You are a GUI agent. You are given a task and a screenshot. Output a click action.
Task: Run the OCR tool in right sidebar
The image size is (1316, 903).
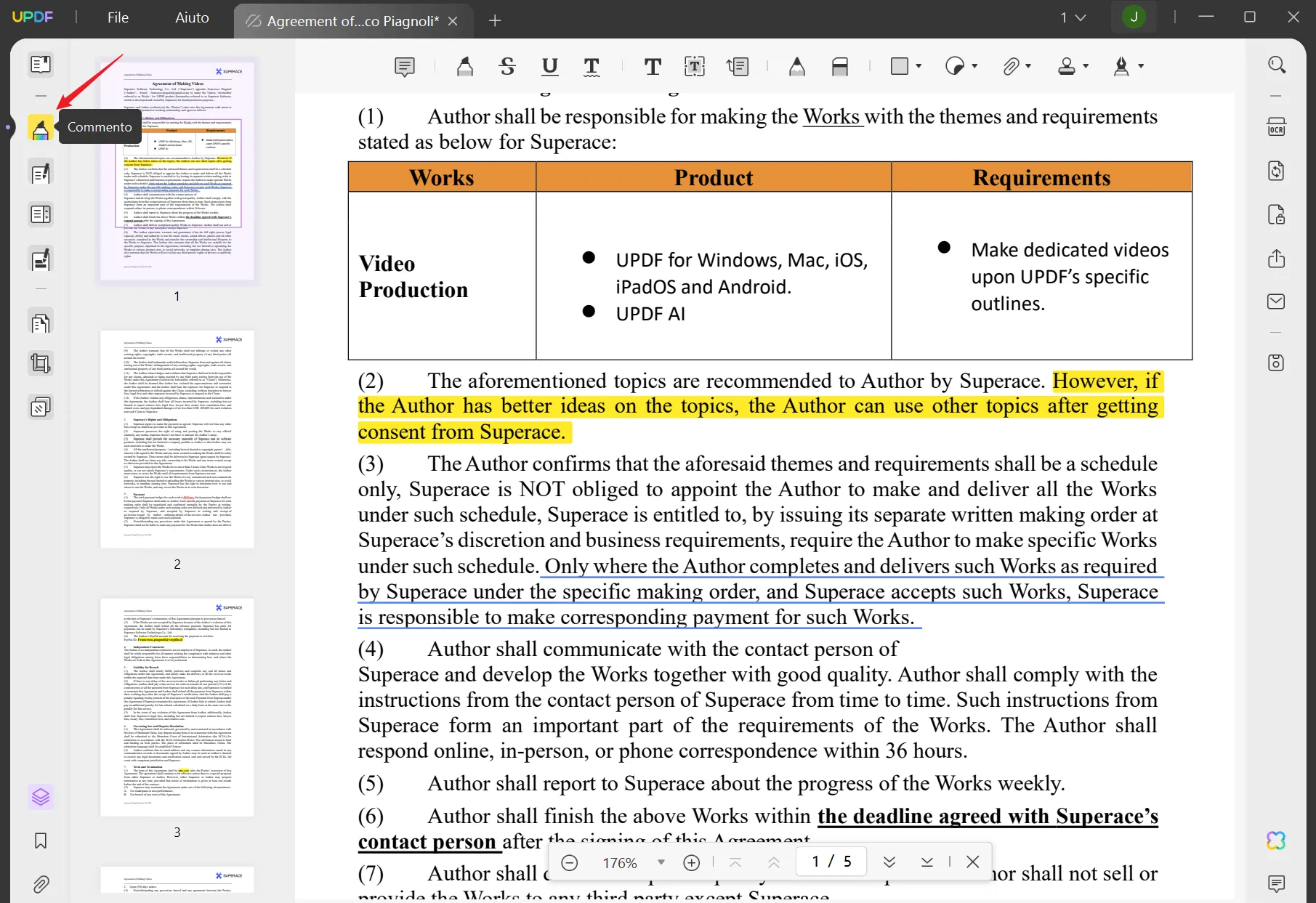point(1277,127)
